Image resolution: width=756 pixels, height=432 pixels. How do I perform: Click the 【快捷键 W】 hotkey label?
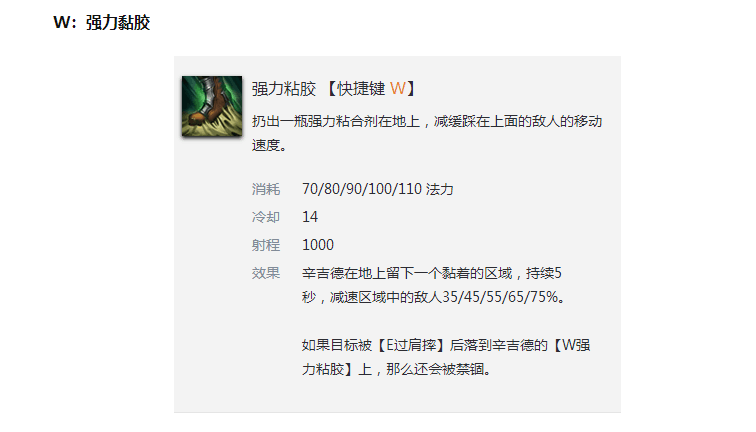click(x=371, y=89)
